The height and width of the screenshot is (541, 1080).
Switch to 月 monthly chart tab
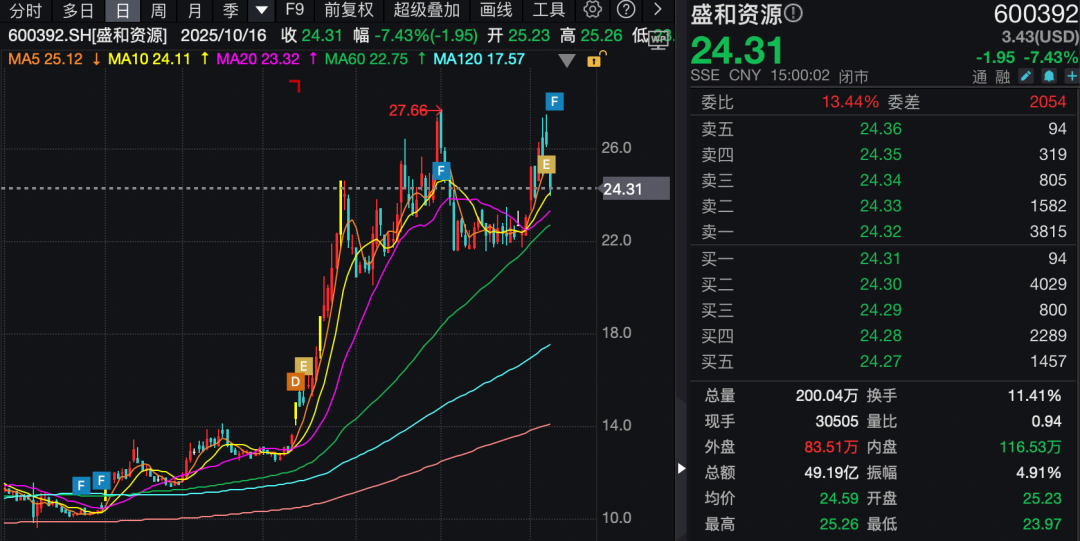coord(195,10)
